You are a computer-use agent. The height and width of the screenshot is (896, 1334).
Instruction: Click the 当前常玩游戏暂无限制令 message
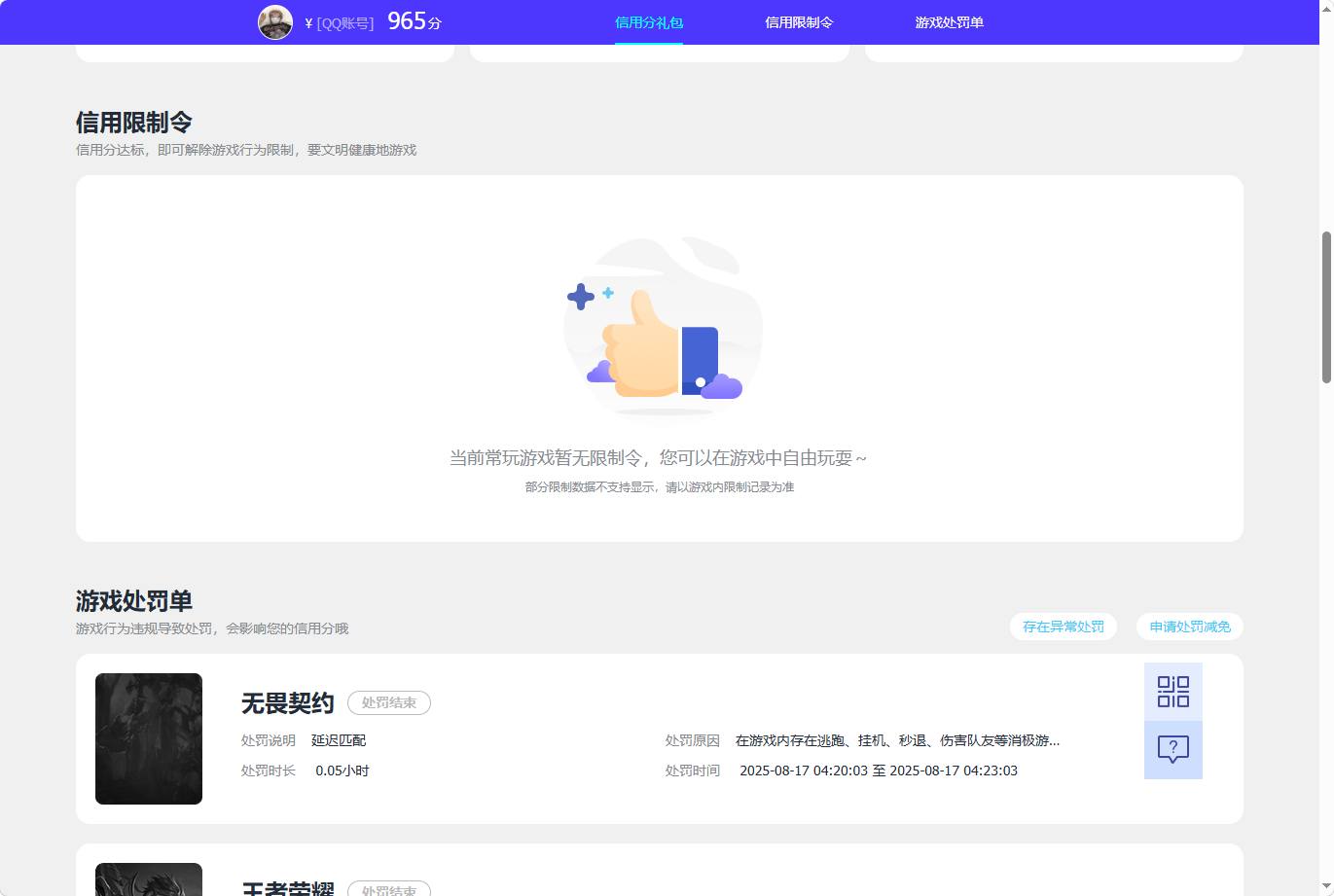pos(658,457)
